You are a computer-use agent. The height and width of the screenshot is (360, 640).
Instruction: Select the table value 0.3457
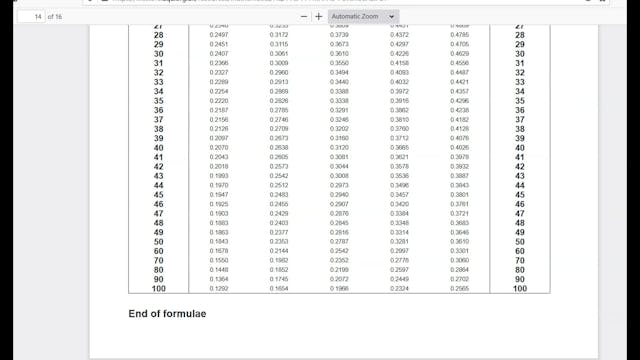pyautogui.click(x=399, y=194)
